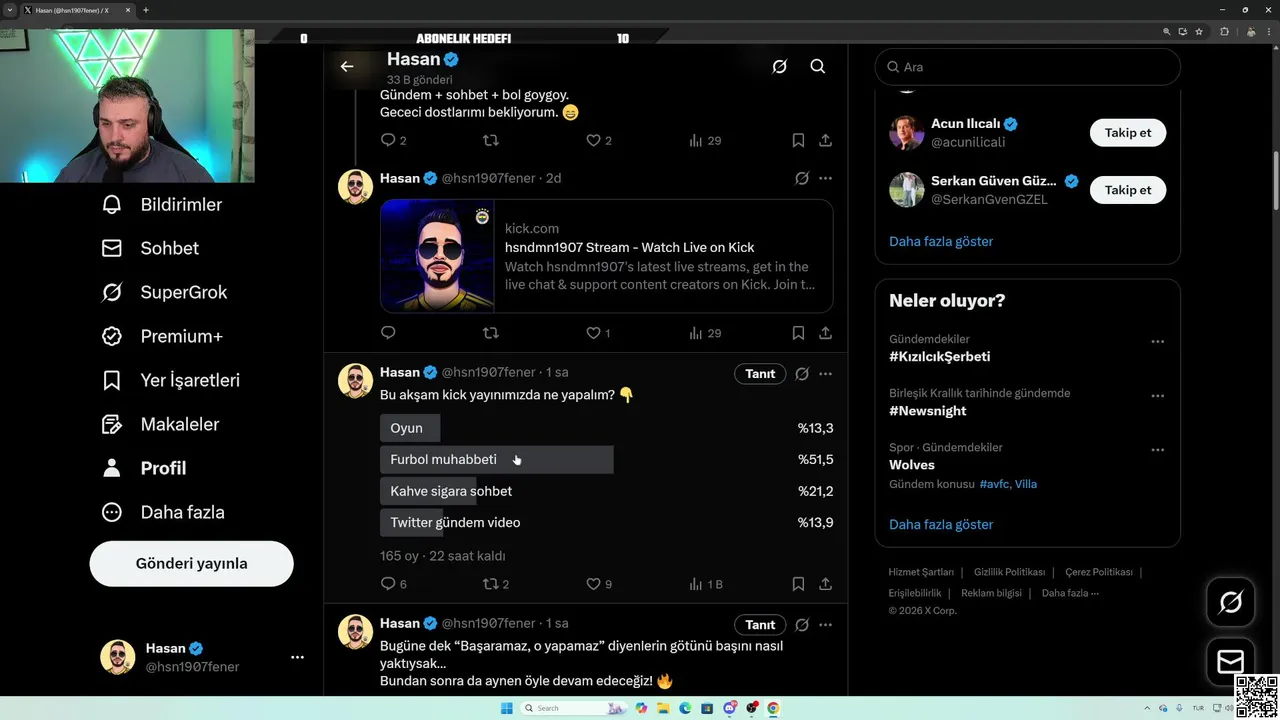Screen dimensions: 1280x720
Task: Repost the Gündem + sohbet post
Action: (491, 141)
